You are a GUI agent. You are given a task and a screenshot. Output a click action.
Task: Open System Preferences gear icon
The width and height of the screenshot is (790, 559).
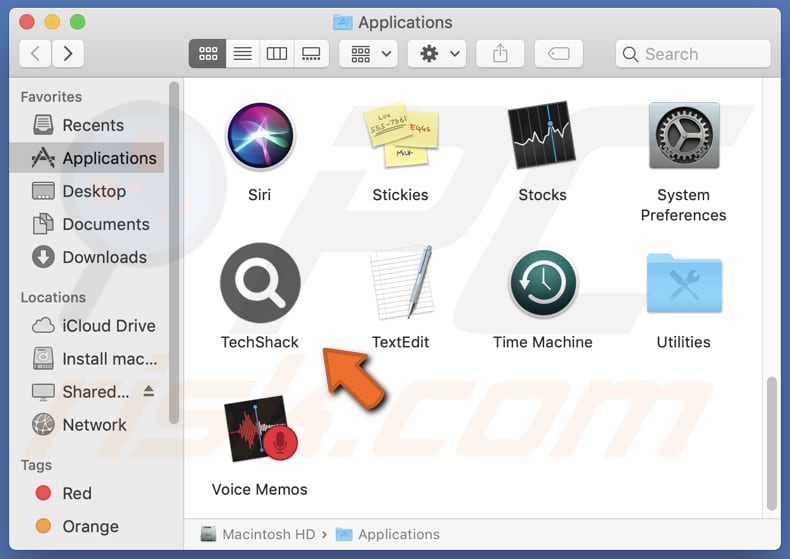point(684,135)
